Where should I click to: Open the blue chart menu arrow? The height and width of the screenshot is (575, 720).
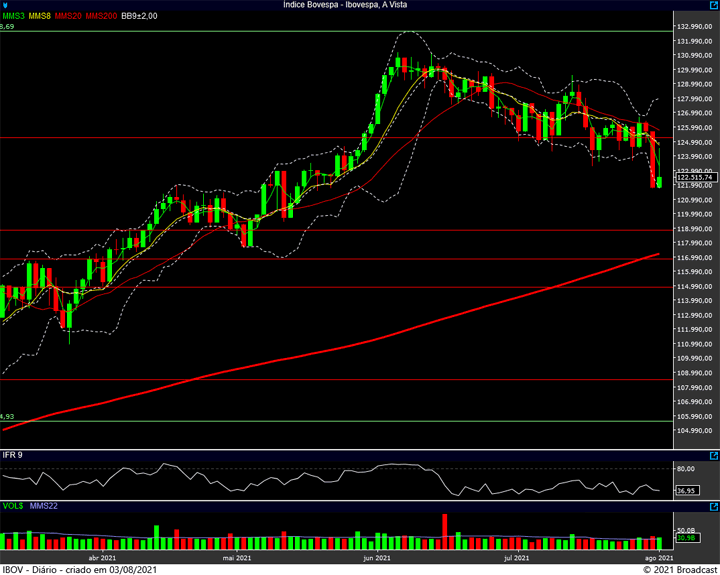5,5
